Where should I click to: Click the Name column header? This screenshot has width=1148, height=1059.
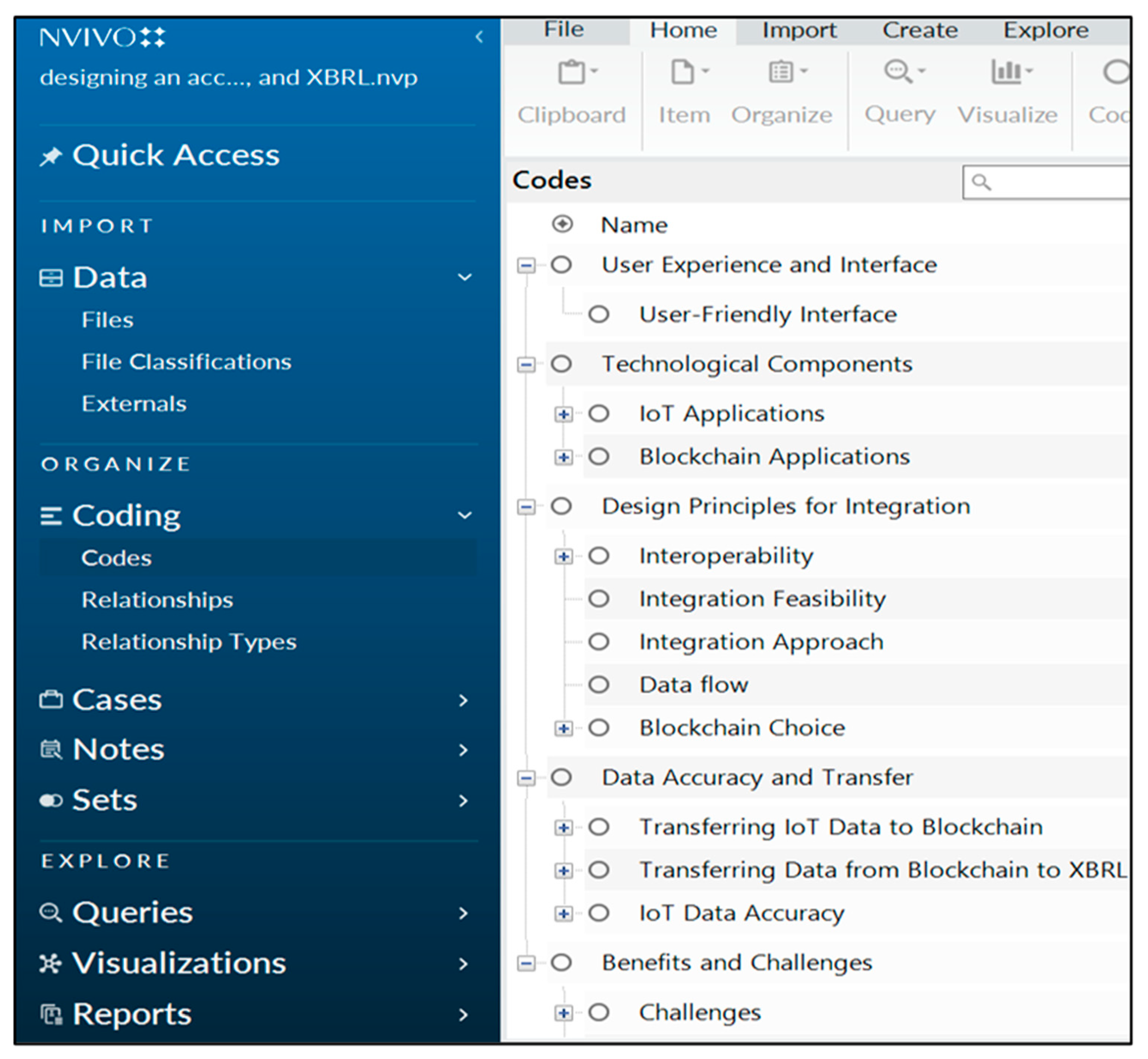[634, 225]
